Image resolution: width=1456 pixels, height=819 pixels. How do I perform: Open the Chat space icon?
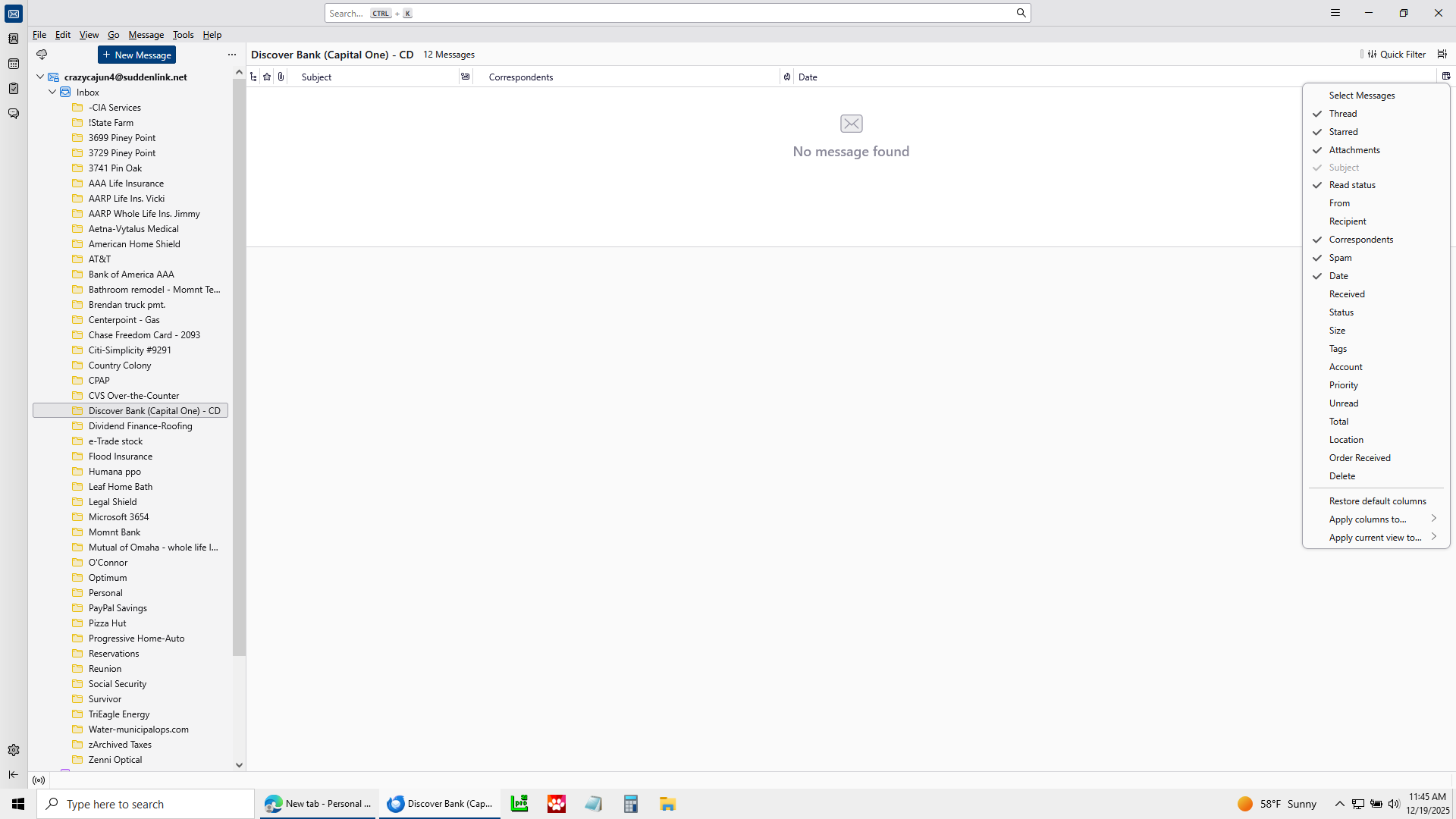click(x=14, y=114)
